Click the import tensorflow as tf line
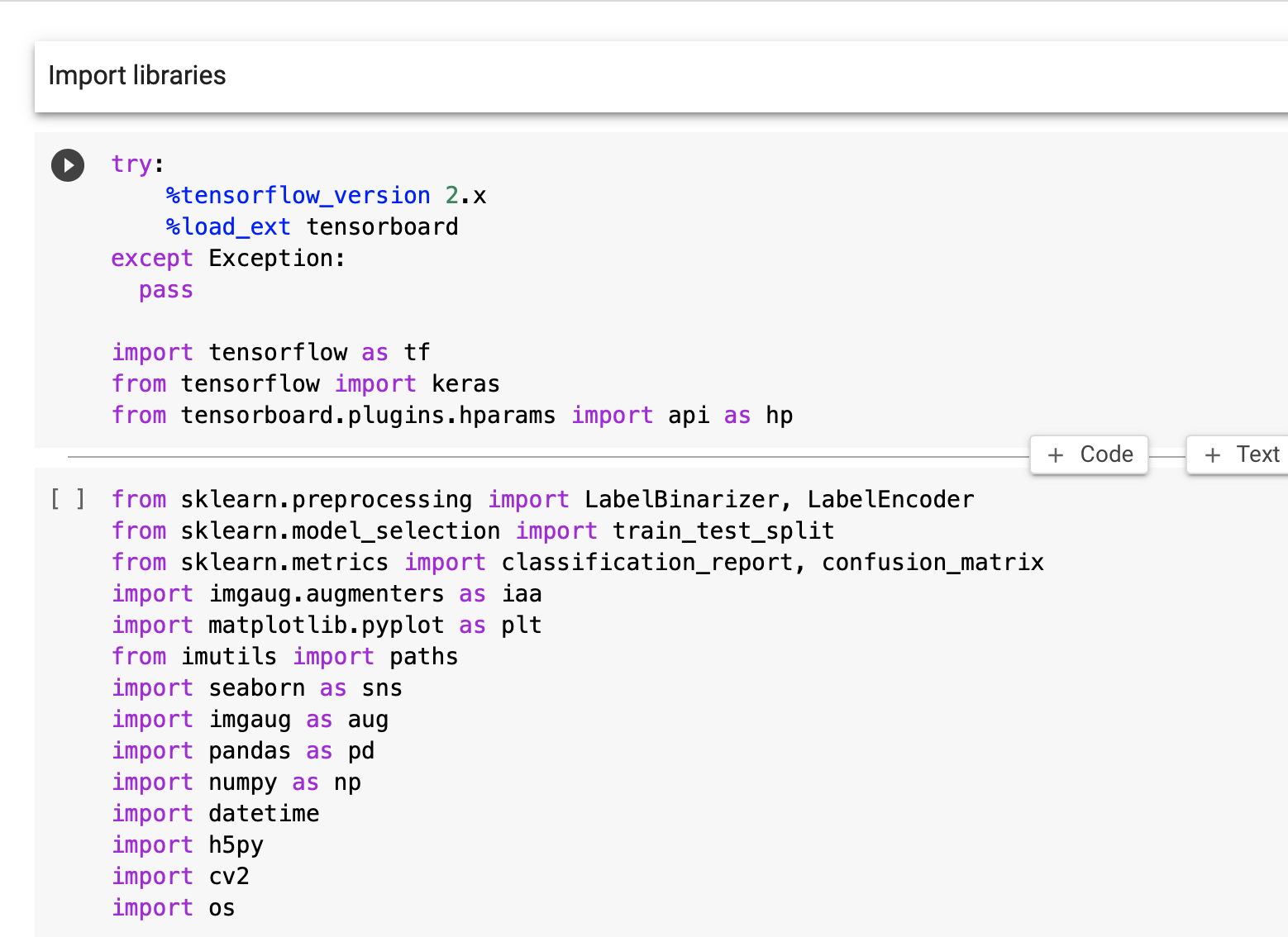 [x=271, y=352]
